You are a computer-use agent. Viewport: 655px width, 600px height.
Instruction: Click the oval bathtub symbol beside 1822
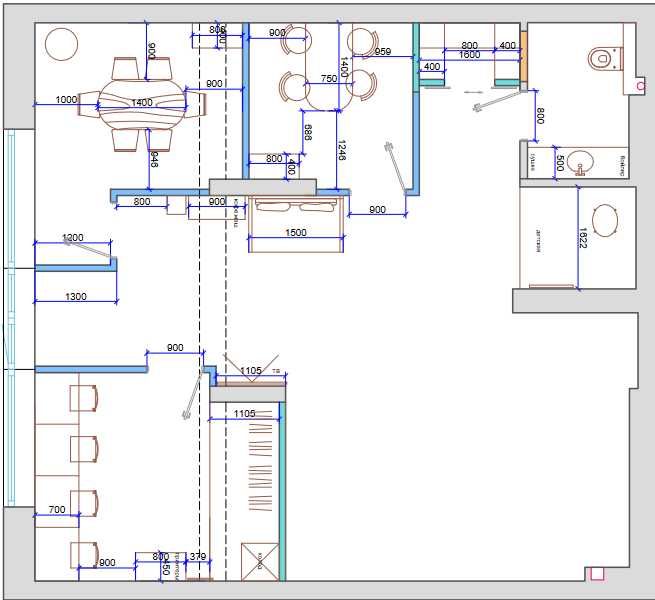605,220
